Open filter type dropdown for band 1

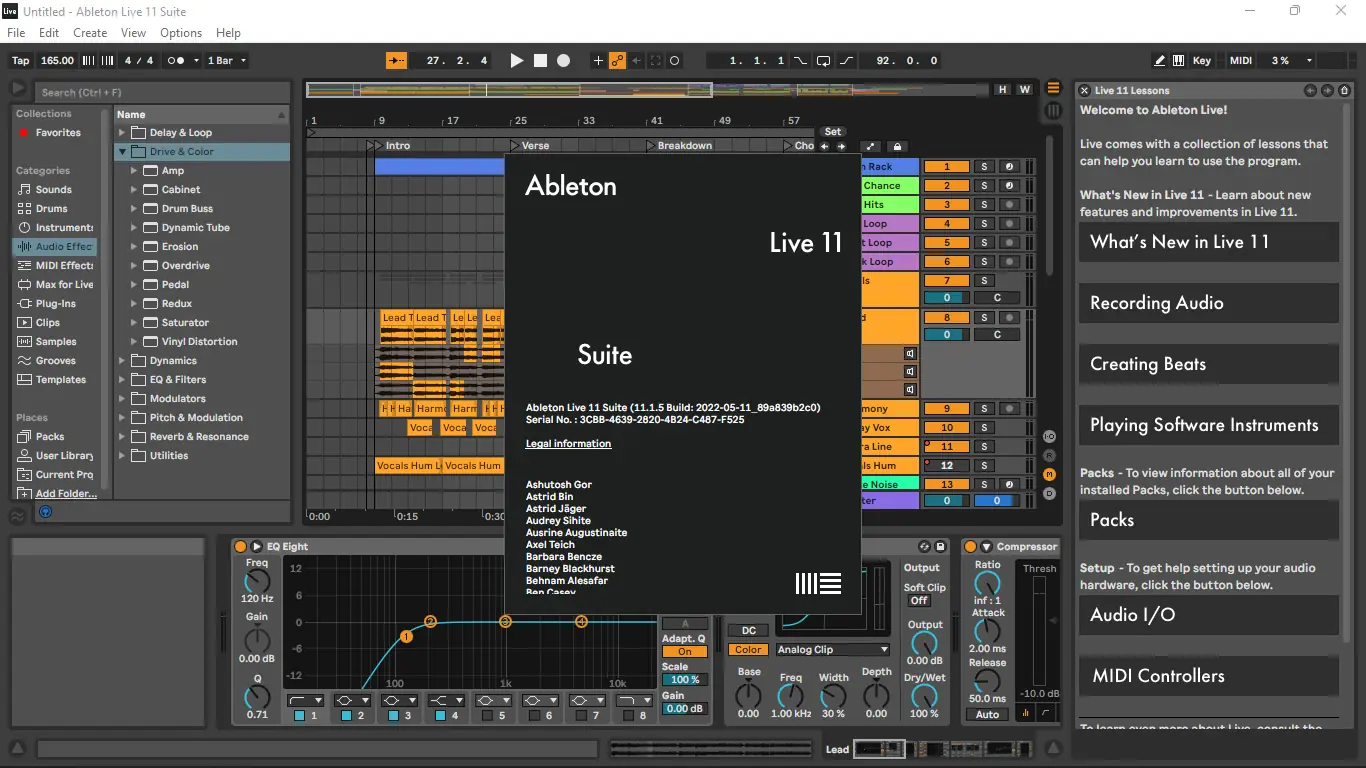click(305, 700)
